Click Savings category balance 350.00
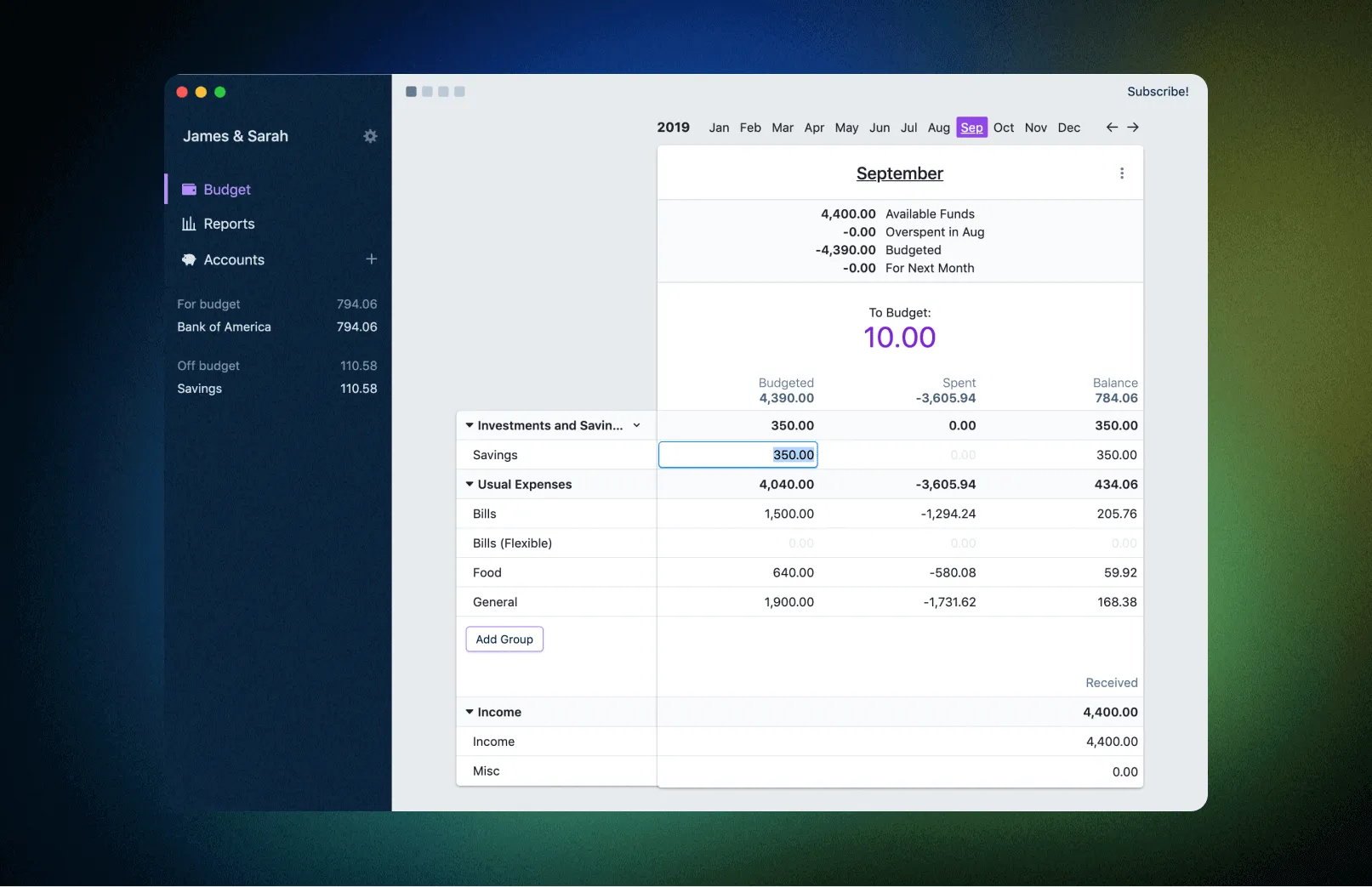Image resolution: width=1372 pixels, height=887 pixels. (1116, 455)
